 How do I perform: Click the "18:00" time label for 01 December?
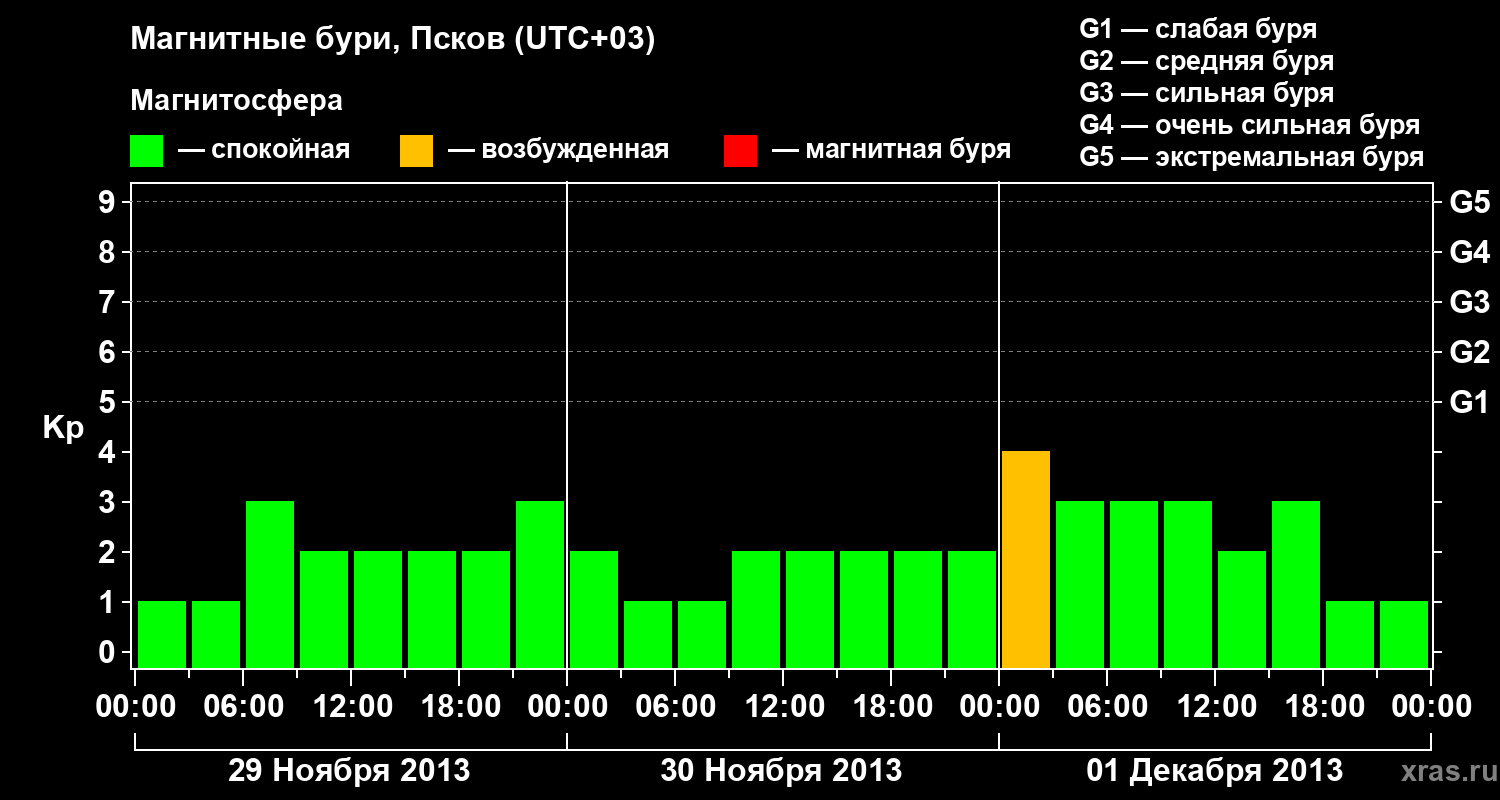[x=1323, y=707]
